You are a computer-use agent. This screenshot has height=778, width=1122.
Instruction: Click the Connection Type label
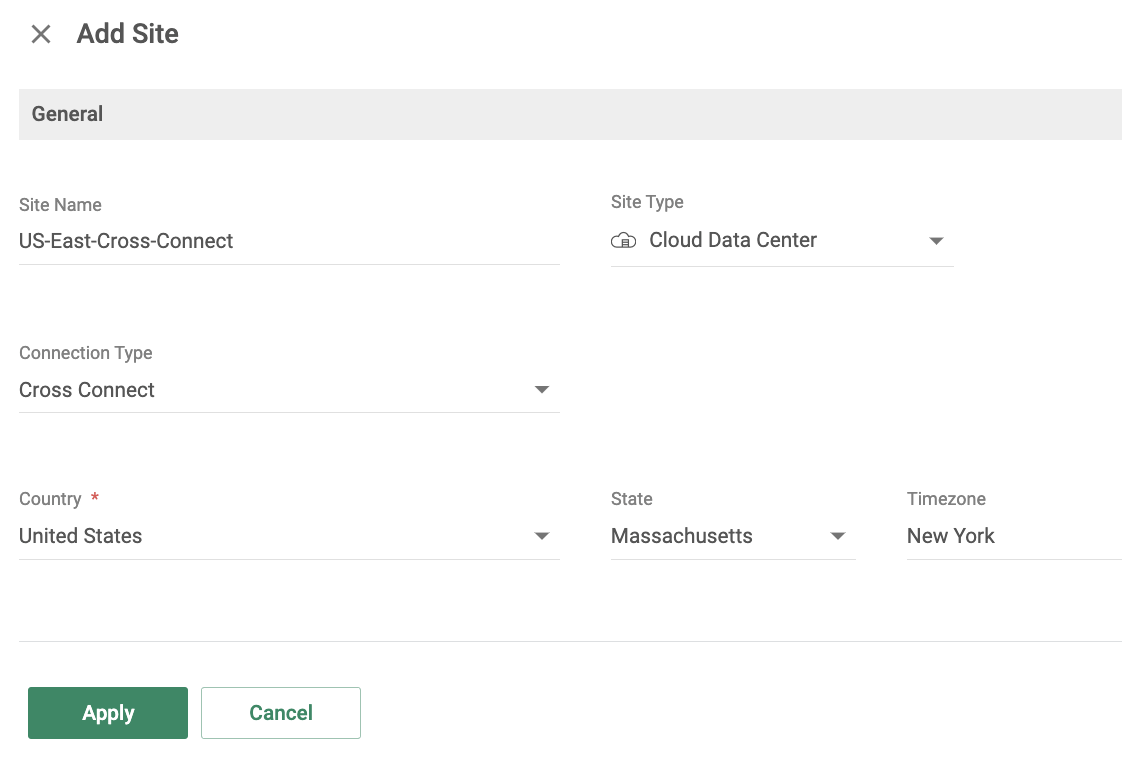(x=86, y=353)
